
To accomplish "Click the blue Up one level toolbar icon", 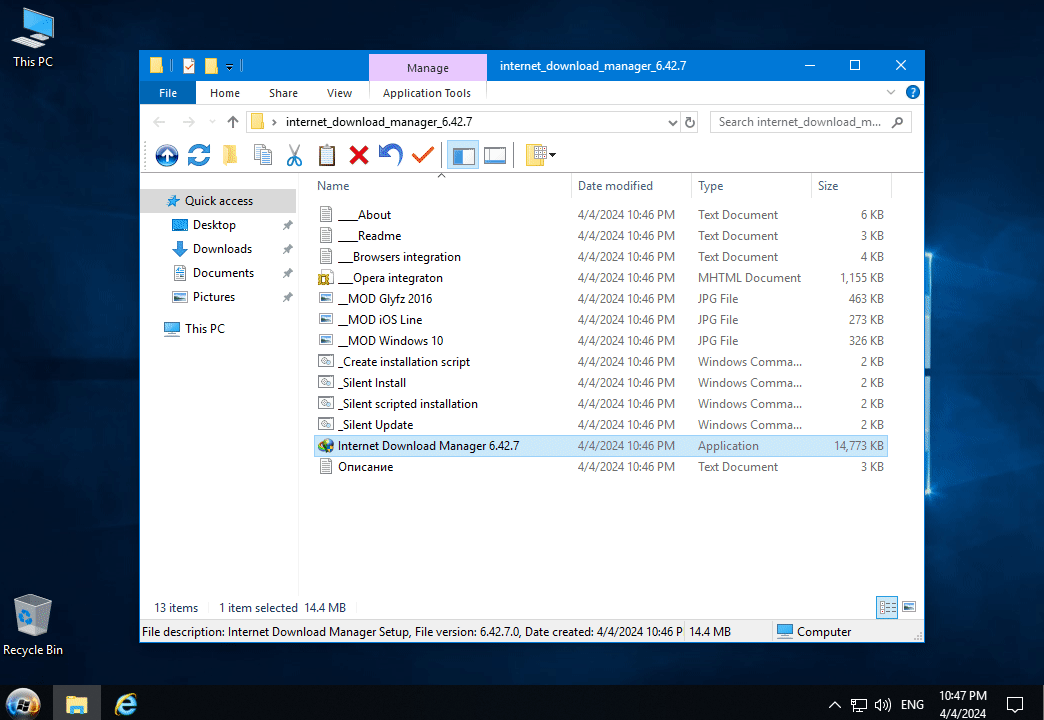I will [166, 155].
